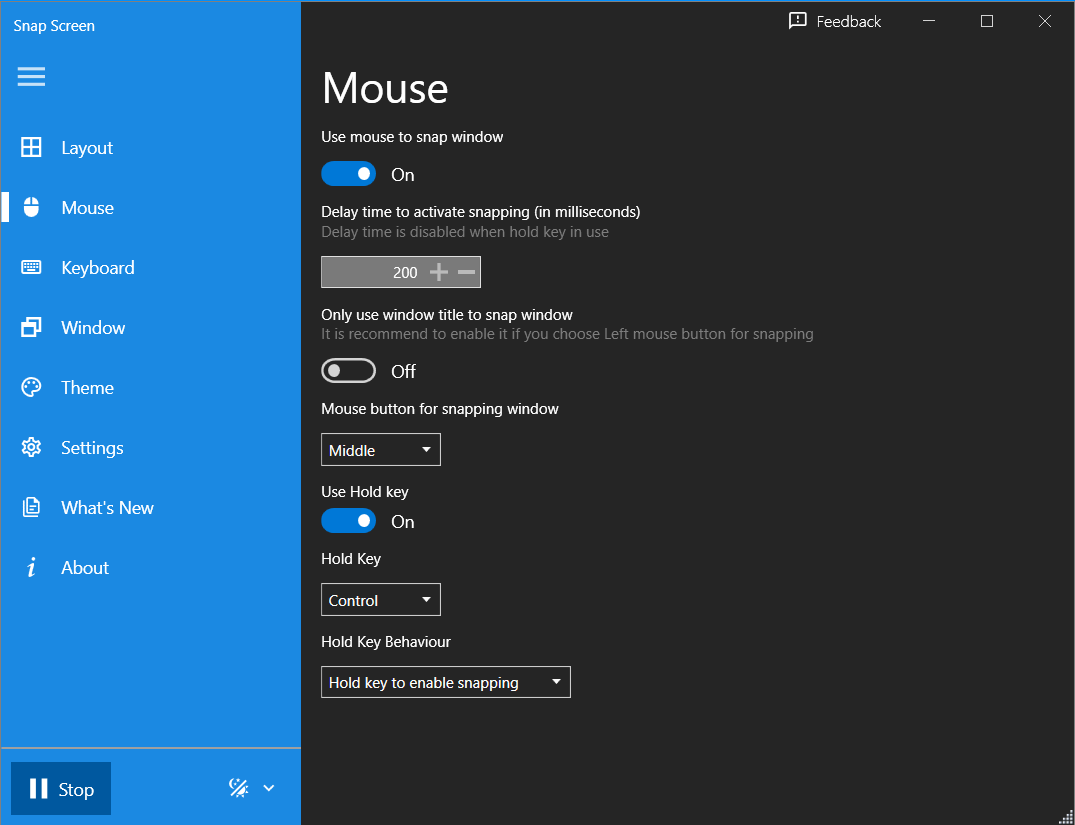Click 'Mouse button for snapping window' label
1075x825 pixels.
439,409
